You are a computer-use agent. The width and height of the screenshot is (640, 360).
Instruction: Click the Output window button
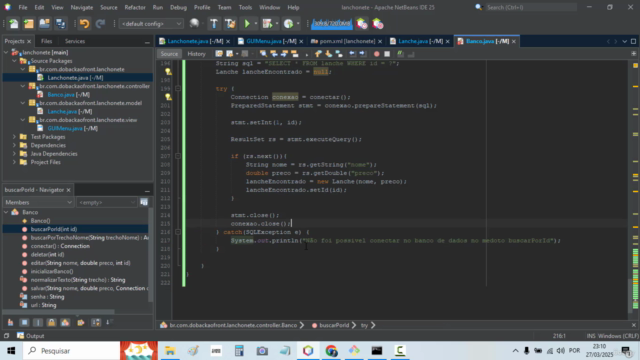[x=31, y=336]
